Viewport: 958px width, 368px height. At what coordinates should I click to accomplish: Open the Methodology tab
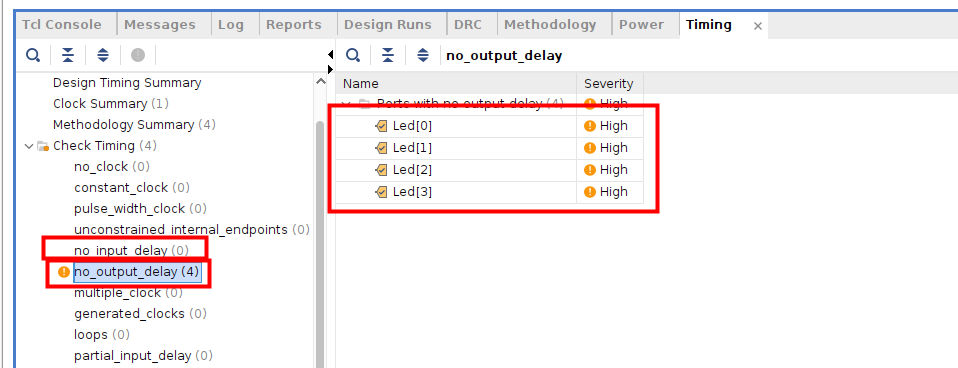pyautogui.click(x=550, y=25)
